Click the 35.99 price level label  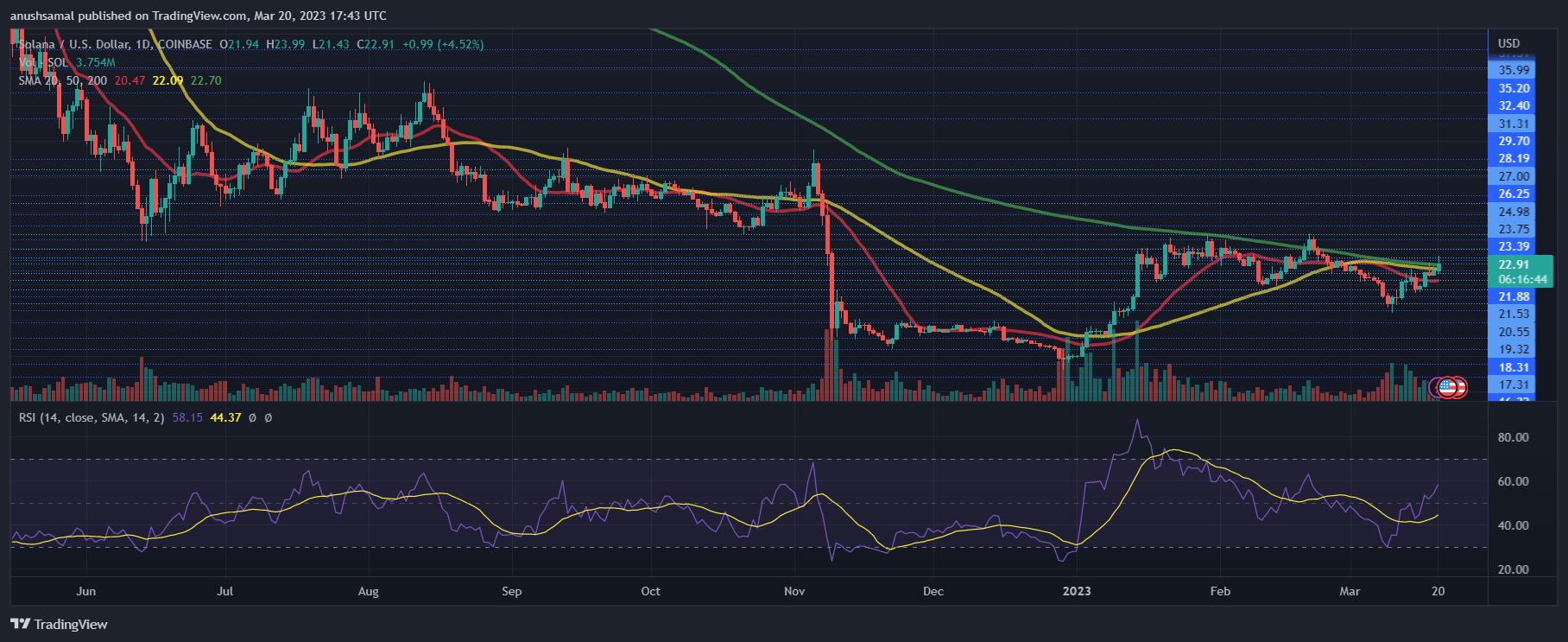click(1514, 70)
